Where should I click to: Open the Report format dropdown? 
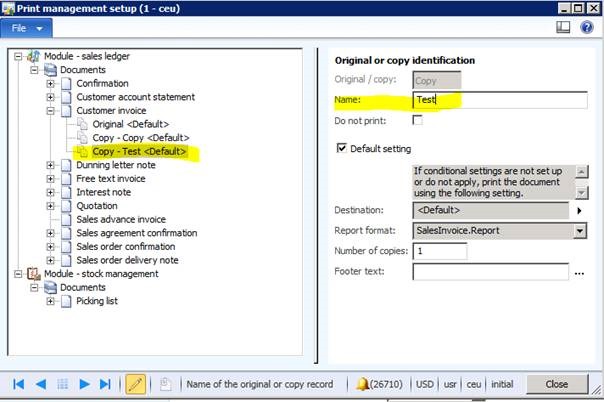(x=579, y=231)
